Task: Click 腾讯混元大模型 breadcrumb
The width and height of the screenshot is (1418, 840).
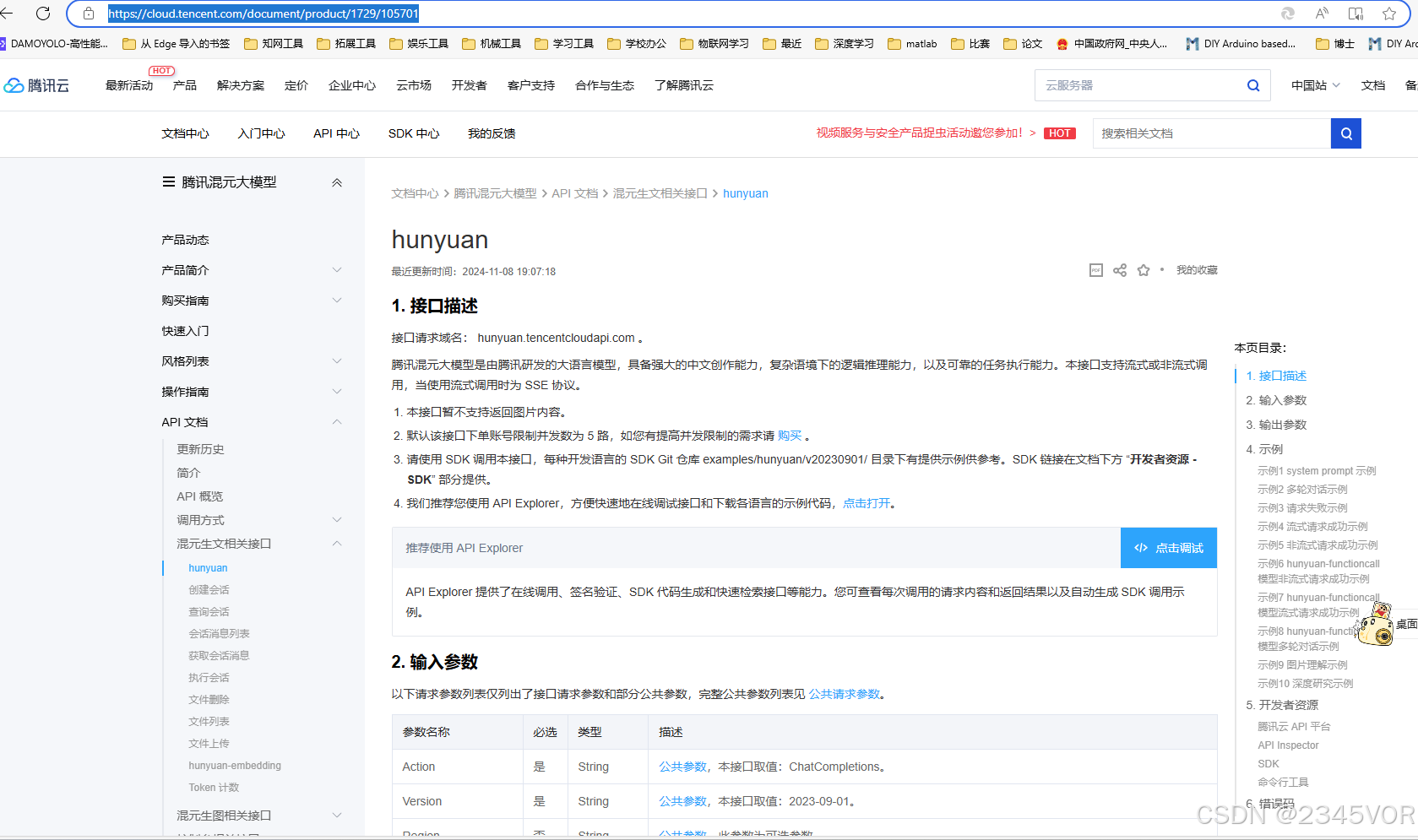Action: pyautogui.click(x=495, y=193)
